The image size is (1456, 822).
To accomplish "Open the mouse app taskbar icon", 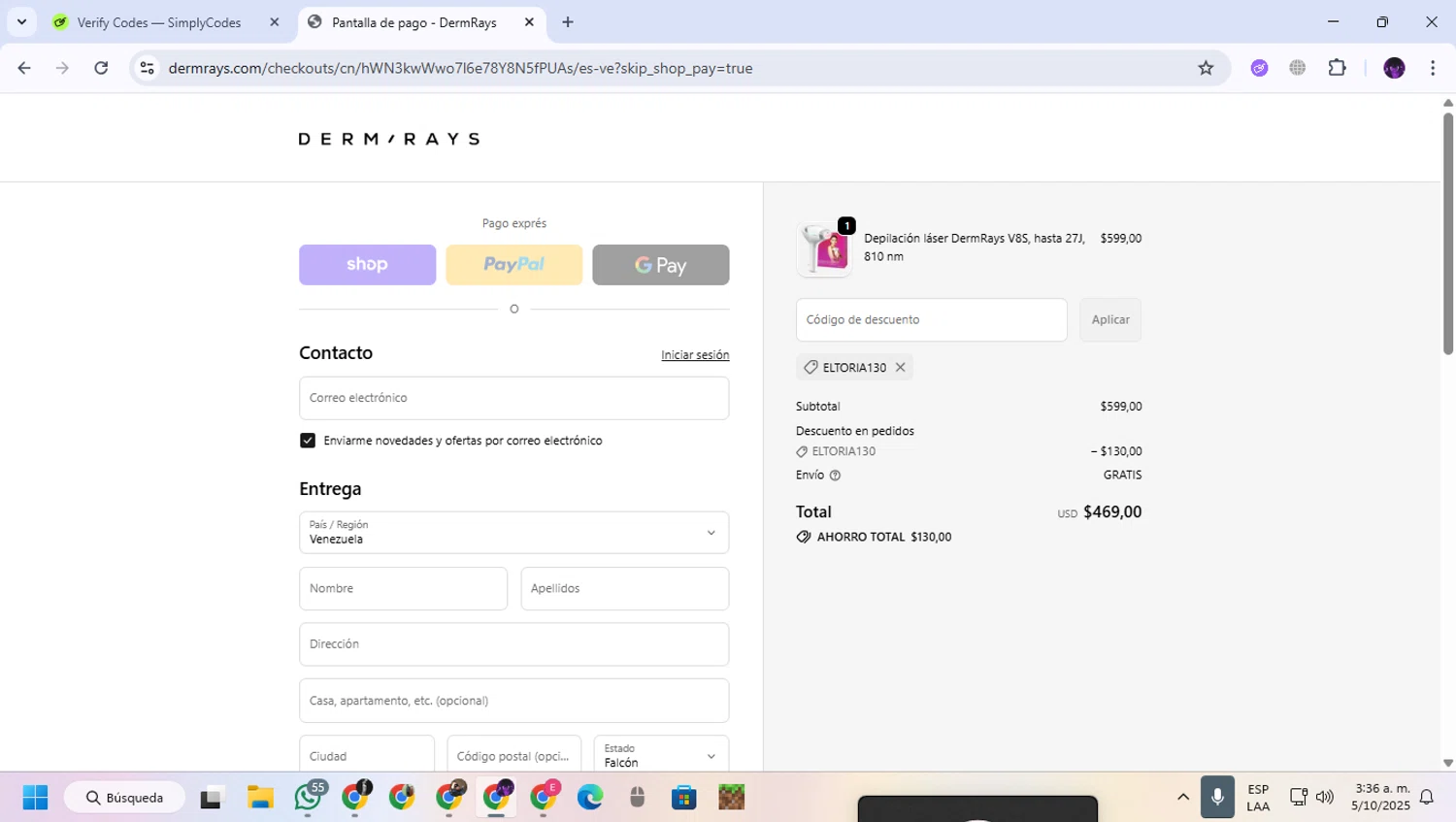I will point(637,798).
